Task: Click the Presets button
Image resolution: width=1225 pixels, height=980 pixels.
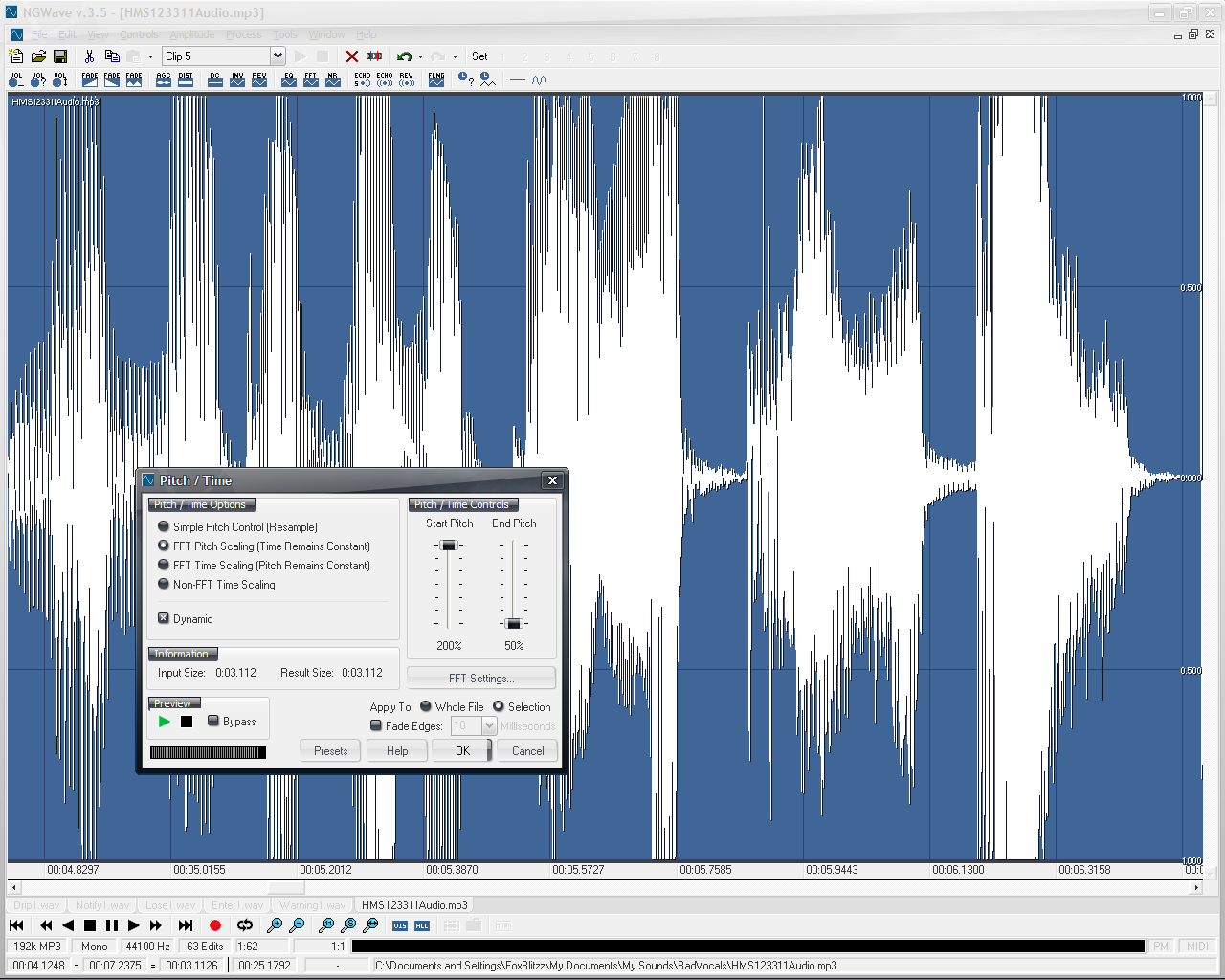Action: tap(330, 751)
